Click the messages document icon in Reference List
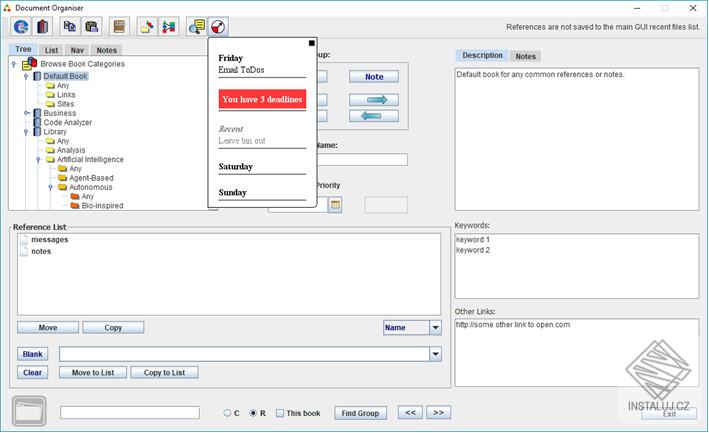The width and height of the screenshot is (709, 433). click(x=24, y=239)
